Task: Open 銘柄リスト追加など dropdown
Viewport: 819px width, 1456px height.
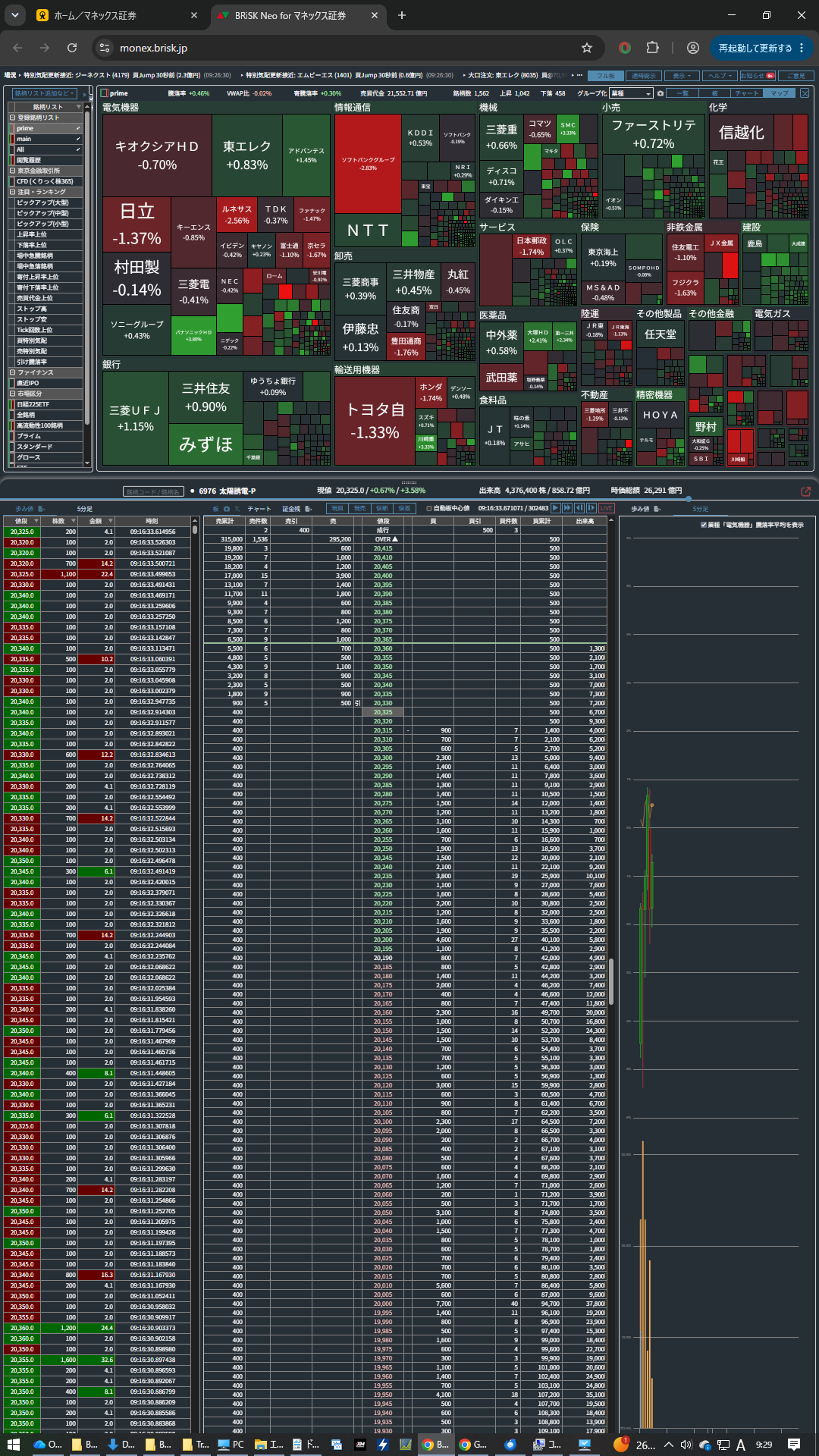Action: (45, 93)
